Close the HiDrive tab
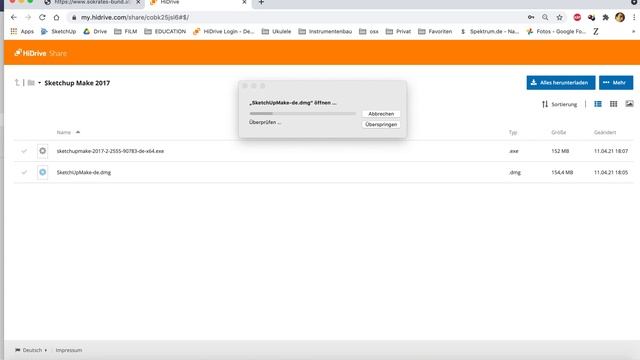640x360 pixels. point(244,2)
